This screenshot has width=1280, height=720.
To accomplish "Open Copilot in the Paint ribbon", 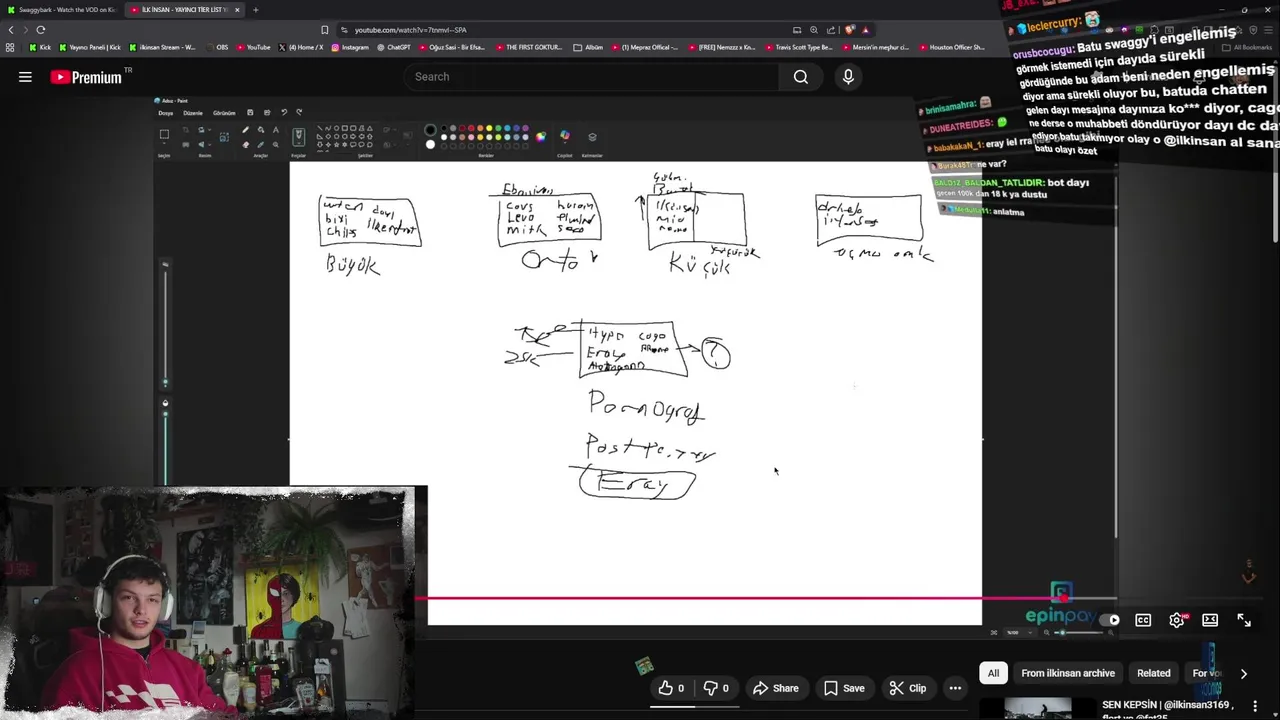I will tap(565, 136).
